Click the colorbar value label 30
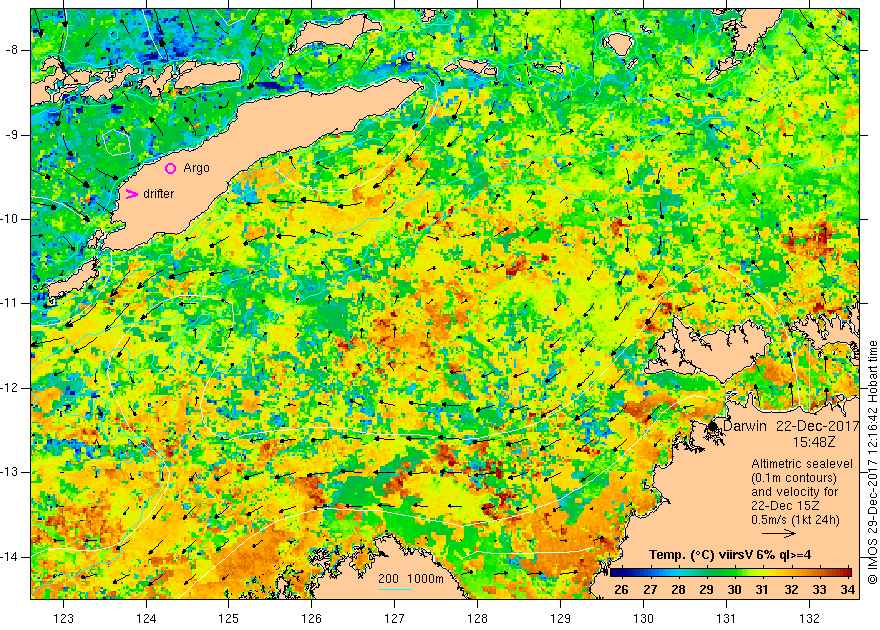Image resolution: width=880 pixels, height=630 pixels. click(734, 590)
